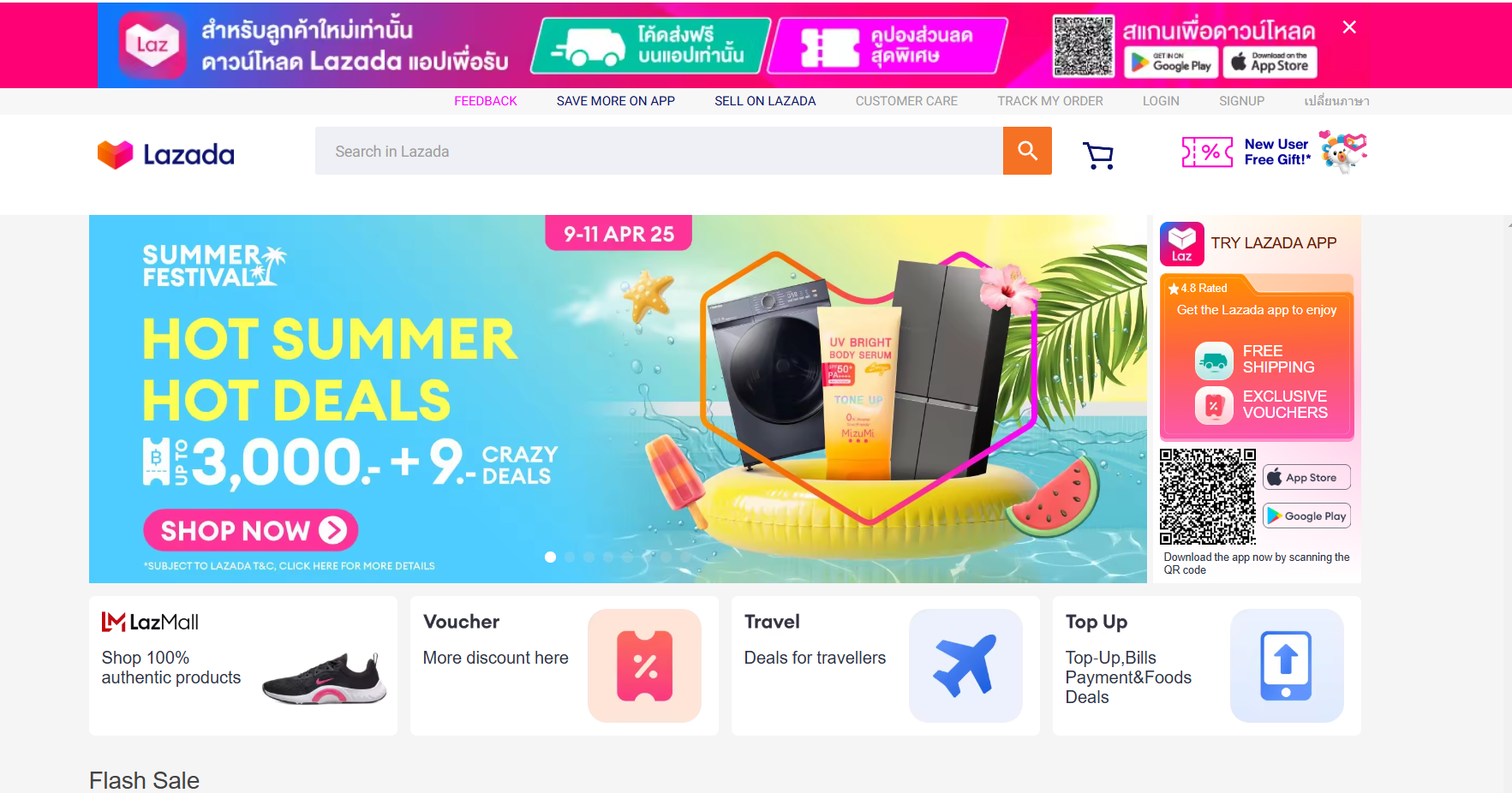Click the Laz app icon beside Try Lazada App
Image resolution: width=1512 pixels, height=793 pixels.
pos(1182,244)
